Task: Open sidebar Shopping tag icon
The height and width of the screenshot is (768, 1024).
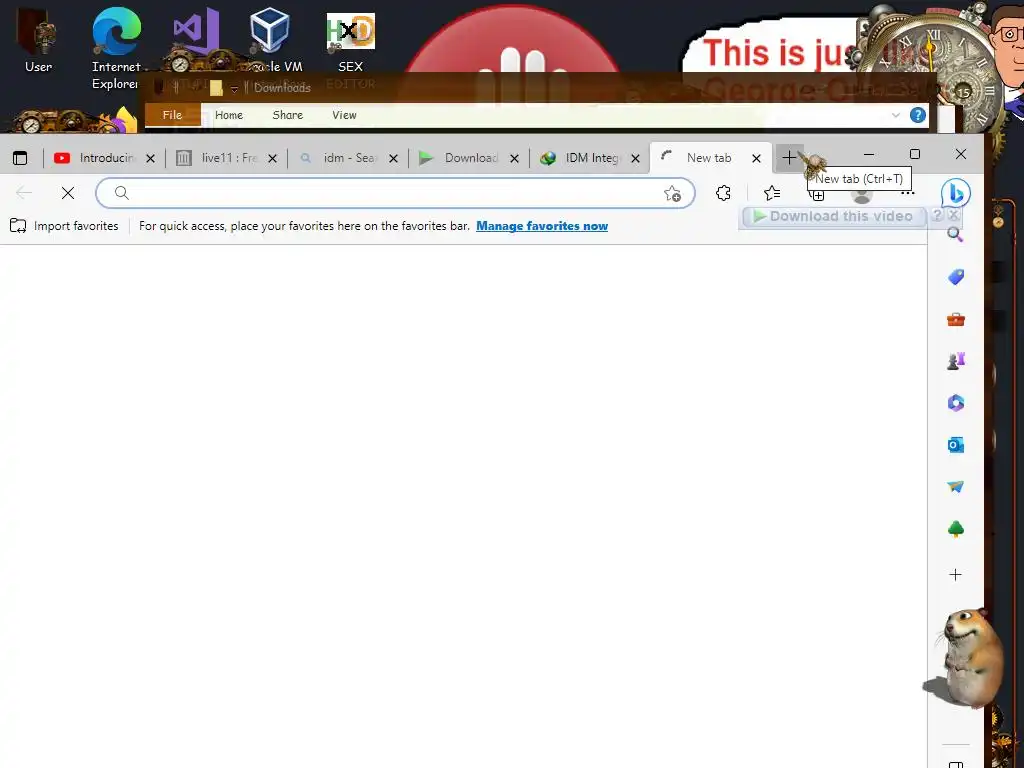Action: (x=955, y=277)
